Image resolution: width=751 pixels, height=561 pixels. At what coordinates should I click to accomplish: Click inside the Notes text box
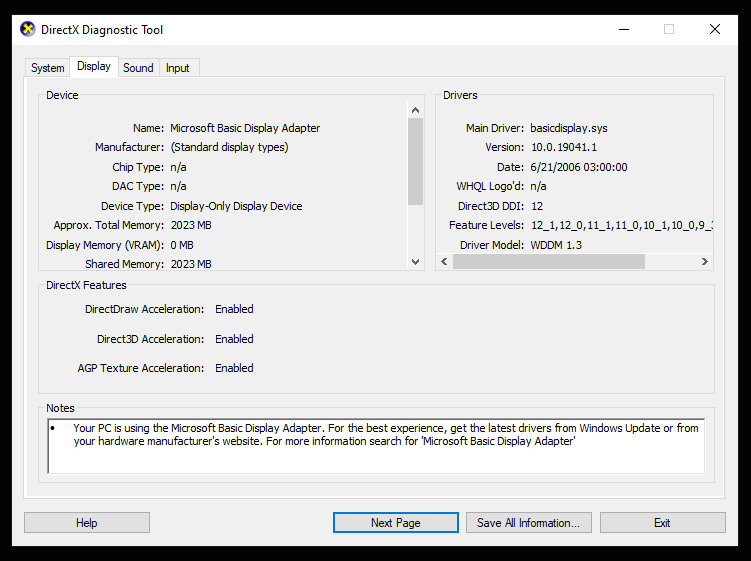376,447
